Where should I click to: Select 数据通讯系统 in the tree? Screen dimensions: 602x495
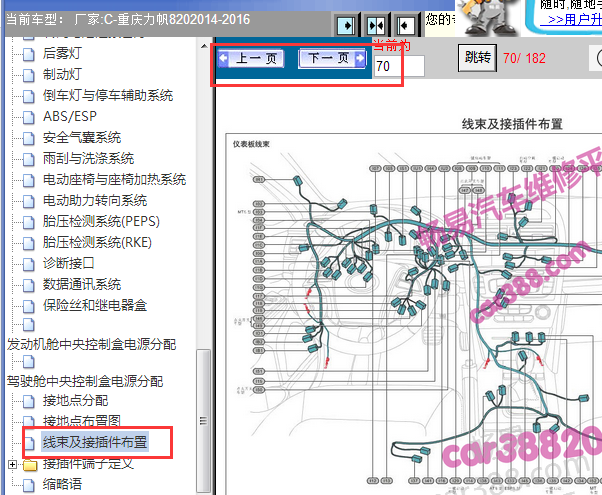pyautogui.click(x=82, y=284)
